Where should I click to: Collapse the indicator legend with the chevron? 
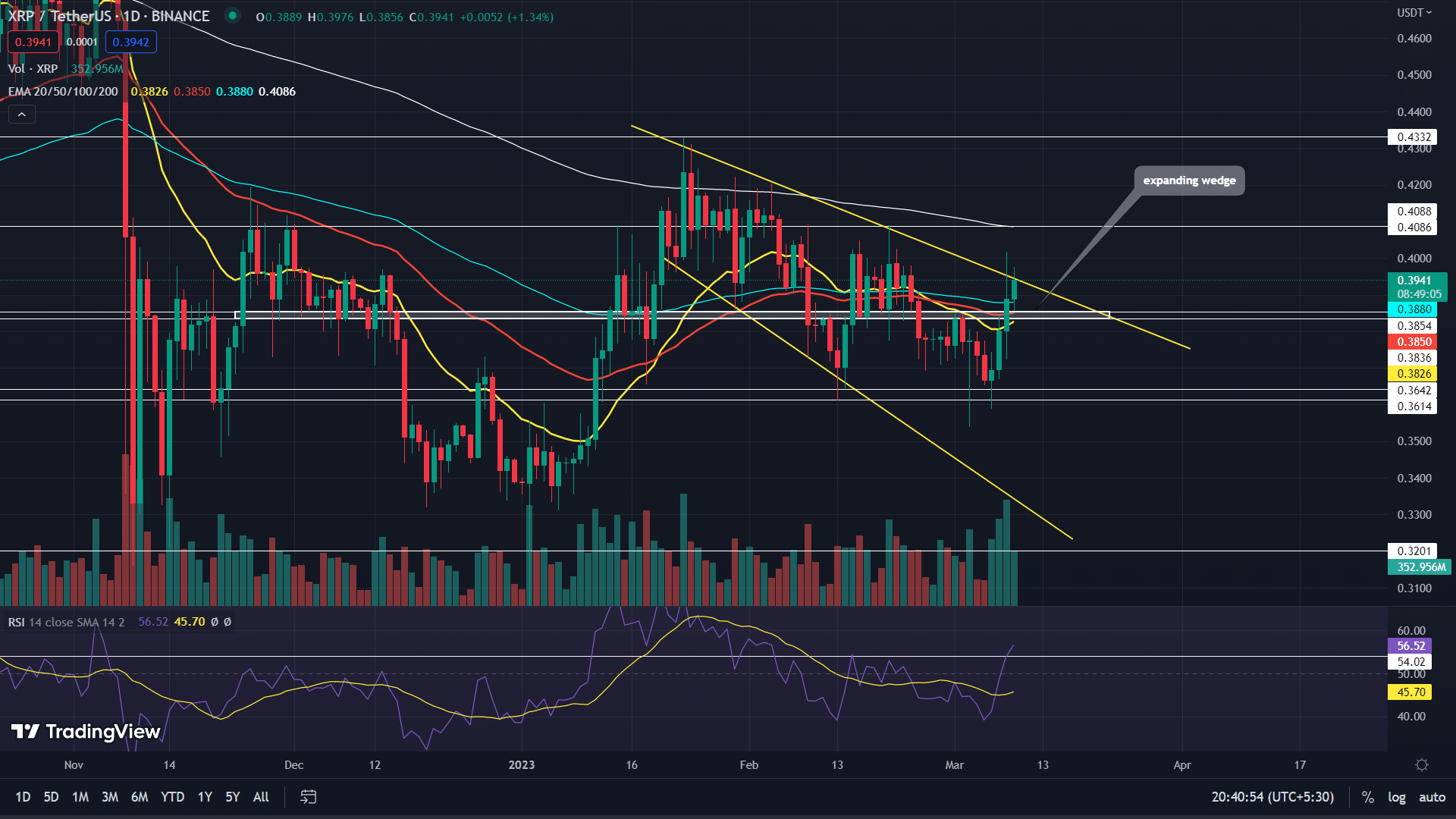[x=22, y=114]
